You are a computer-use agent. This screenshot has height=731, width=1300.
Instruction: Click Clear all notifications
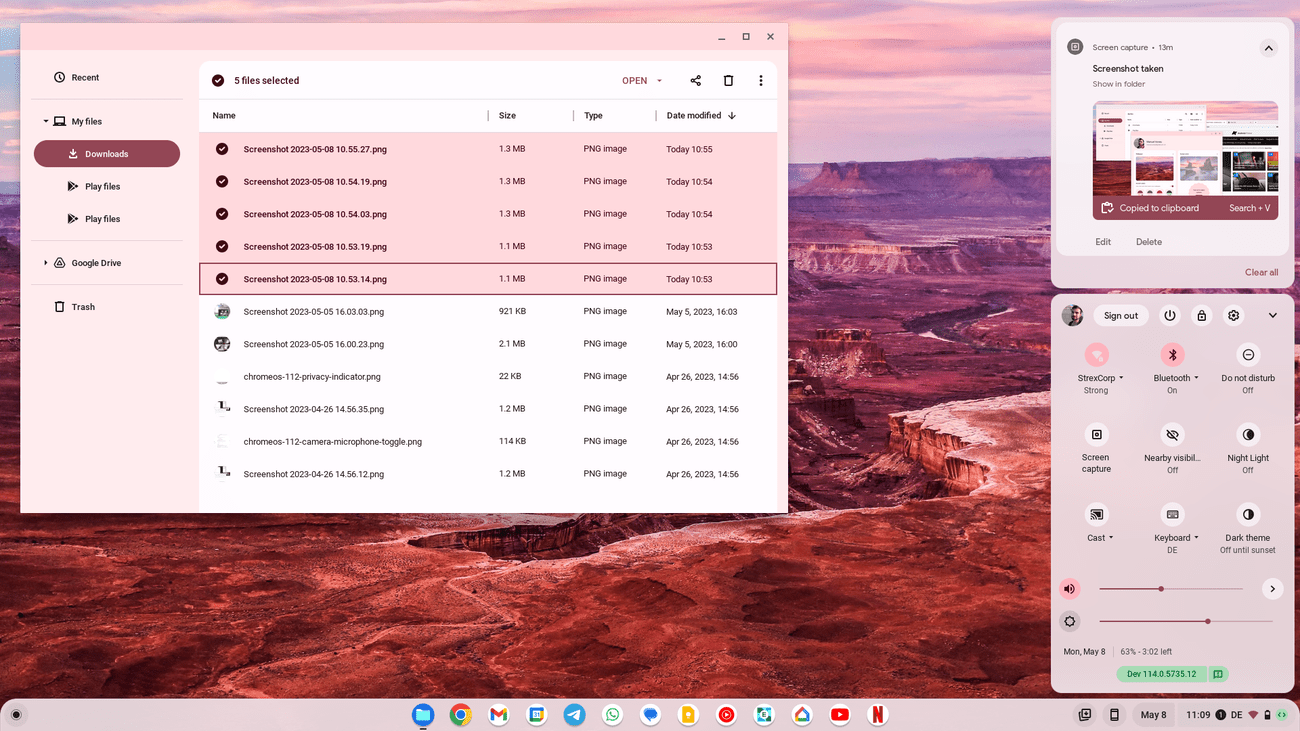[x=1260, y=272]
